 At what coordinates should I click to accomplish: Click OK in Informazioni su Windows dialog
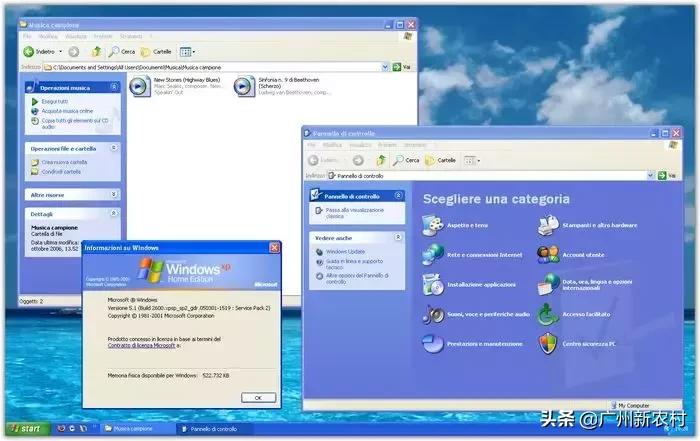coord(258,397)
